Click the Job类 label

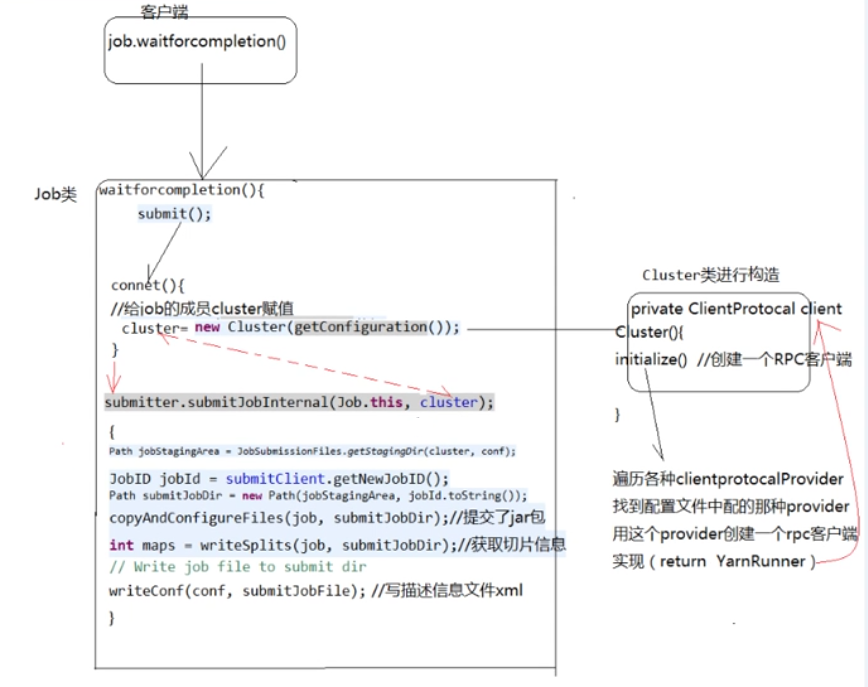[55, 194]
